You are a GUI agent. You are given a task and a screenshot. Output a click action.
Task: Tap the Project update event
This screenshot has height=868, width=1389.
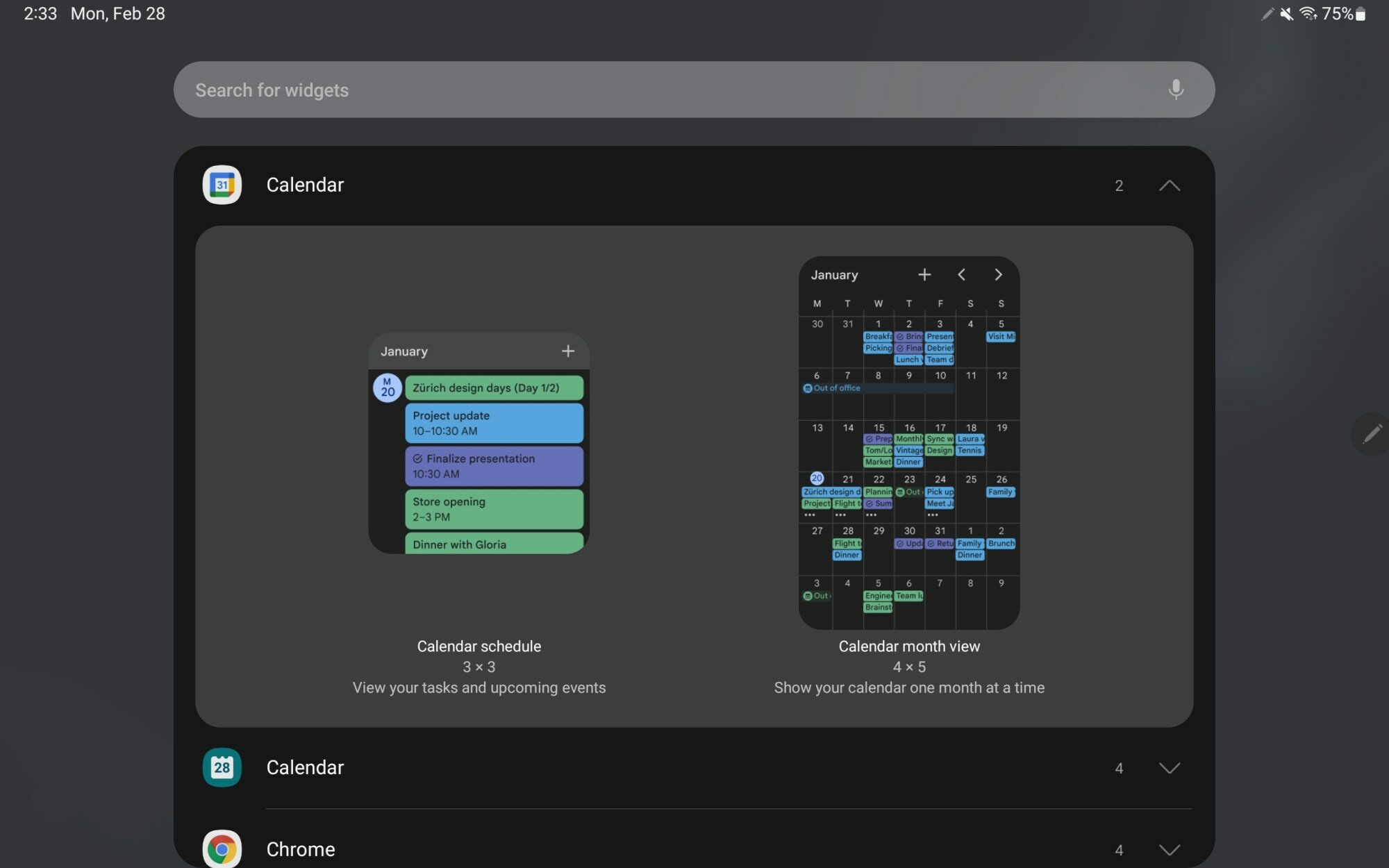[494, 423]
